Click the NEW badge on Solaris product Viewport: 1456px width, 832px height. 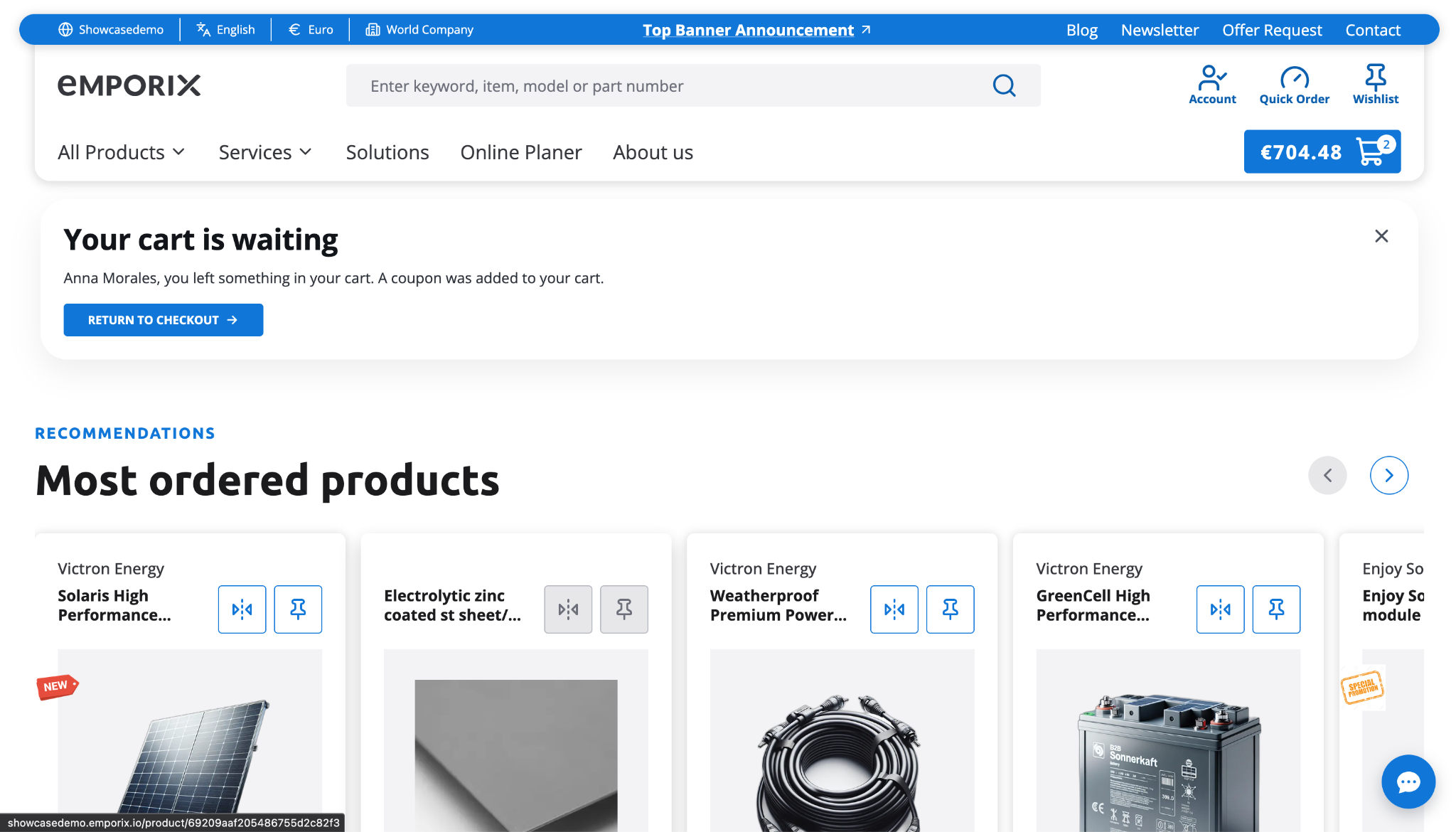click(57, 686)
